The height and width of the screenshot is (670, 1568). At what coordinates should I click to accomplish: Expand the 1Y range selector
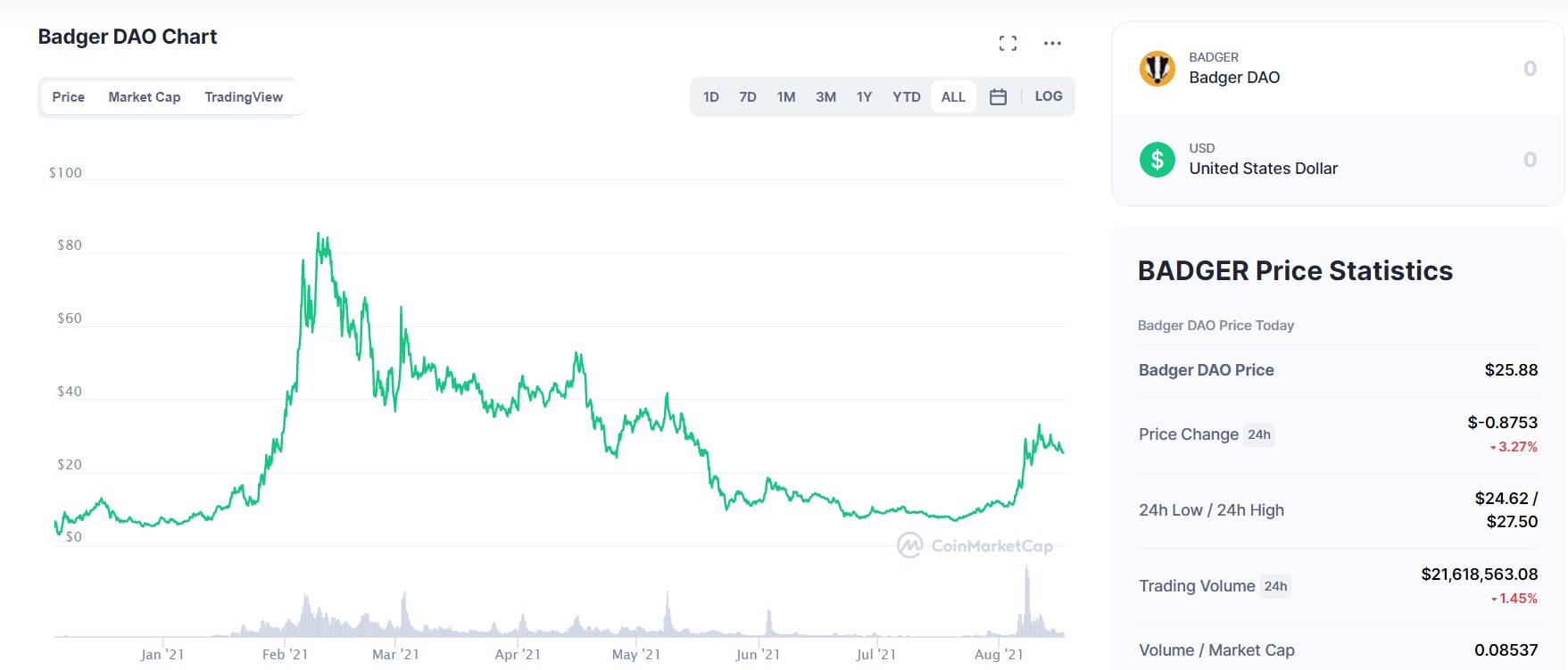pos(863,95)
